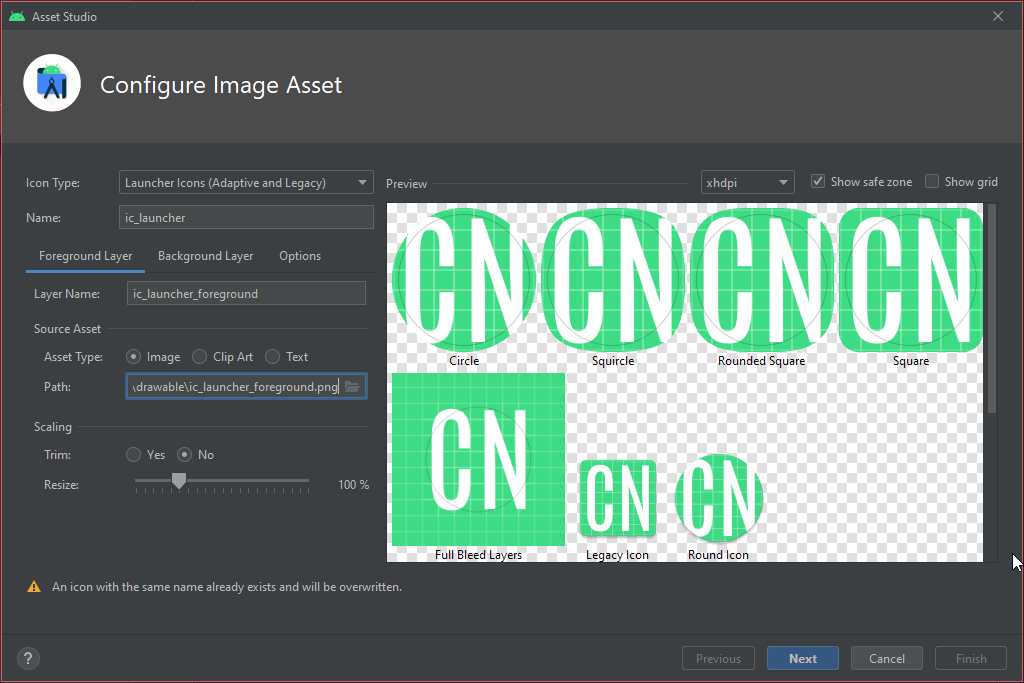Click the Layer Name input field

point(246,293)
